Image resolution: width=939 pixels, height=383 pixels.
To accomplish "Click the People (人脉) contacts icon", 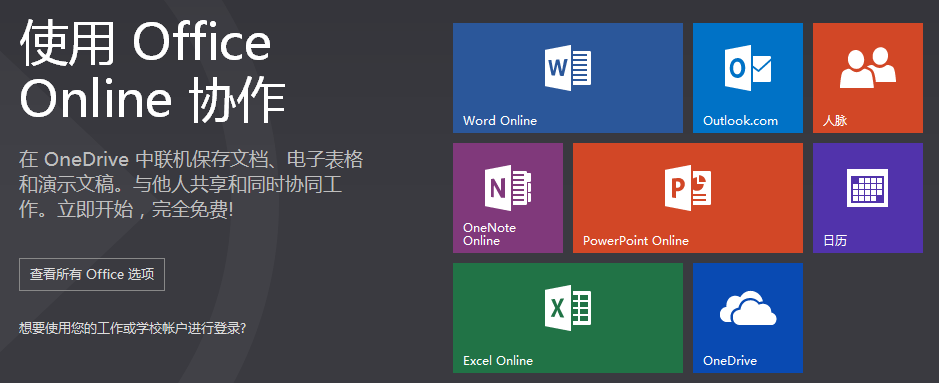I will pos(868,68).
